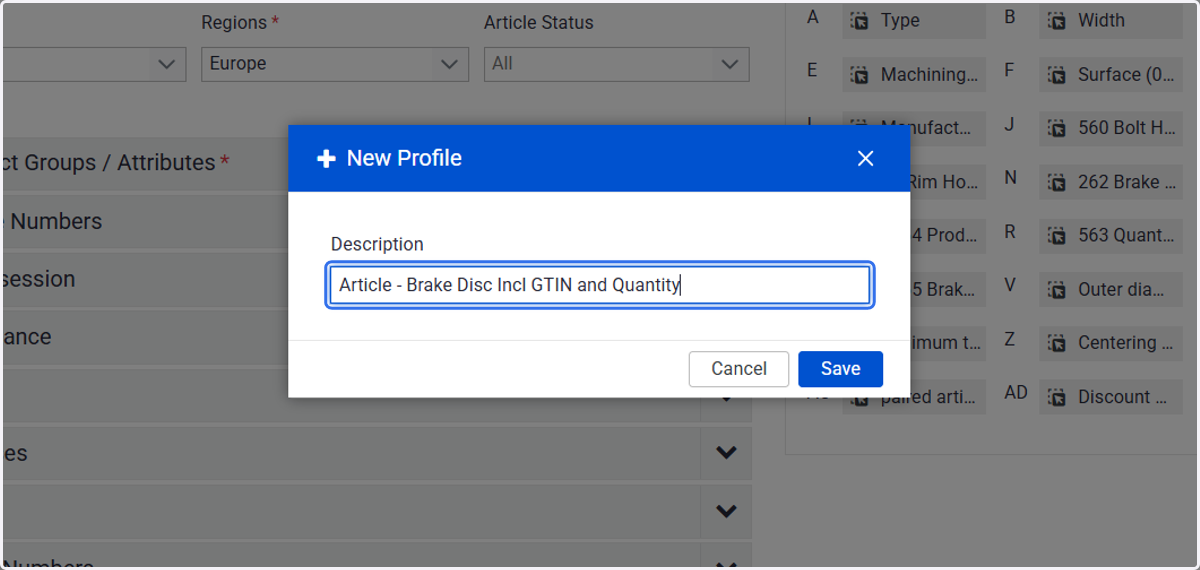Expand the 'Numbers' section under Groups / Attributes
Viewport: 1200px width, 570px height.
[x=145, y=221]
